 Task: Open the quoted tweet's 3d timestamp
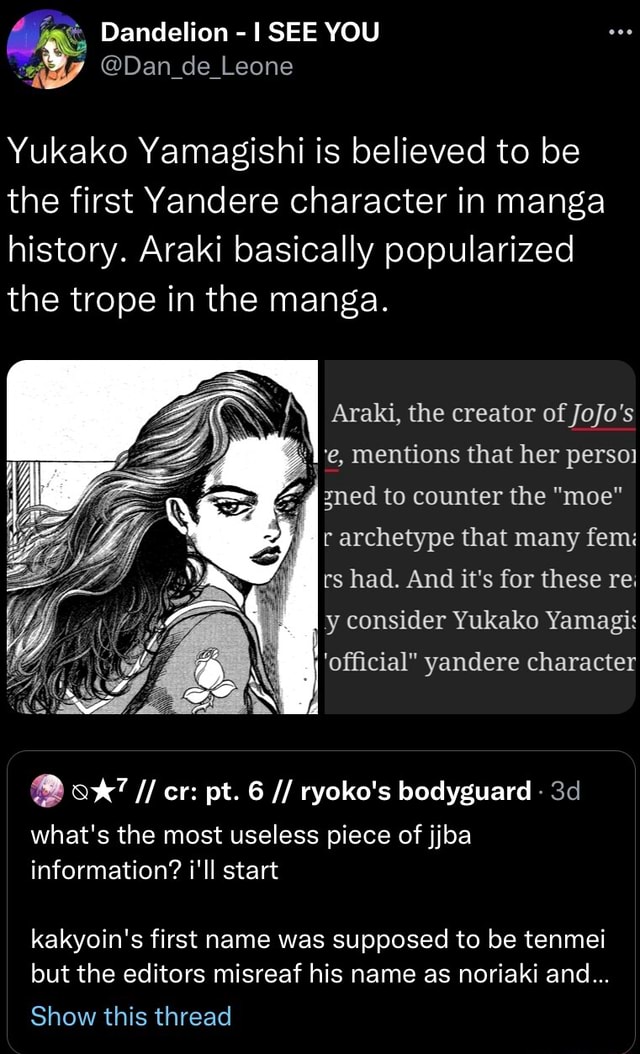tap(565, 791)
